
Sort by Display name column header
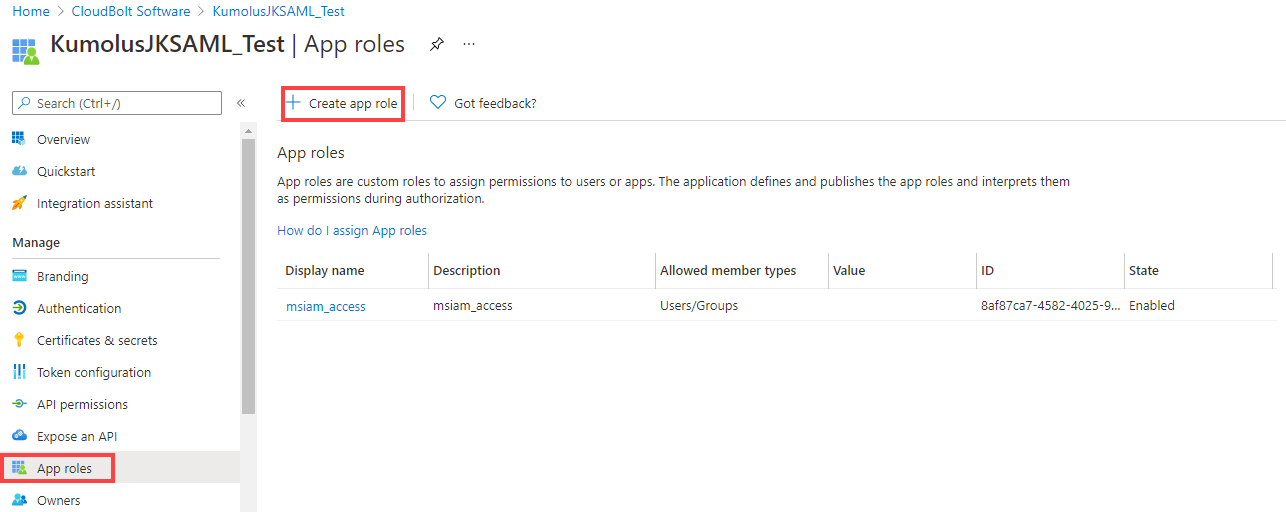tap(325, 270)
